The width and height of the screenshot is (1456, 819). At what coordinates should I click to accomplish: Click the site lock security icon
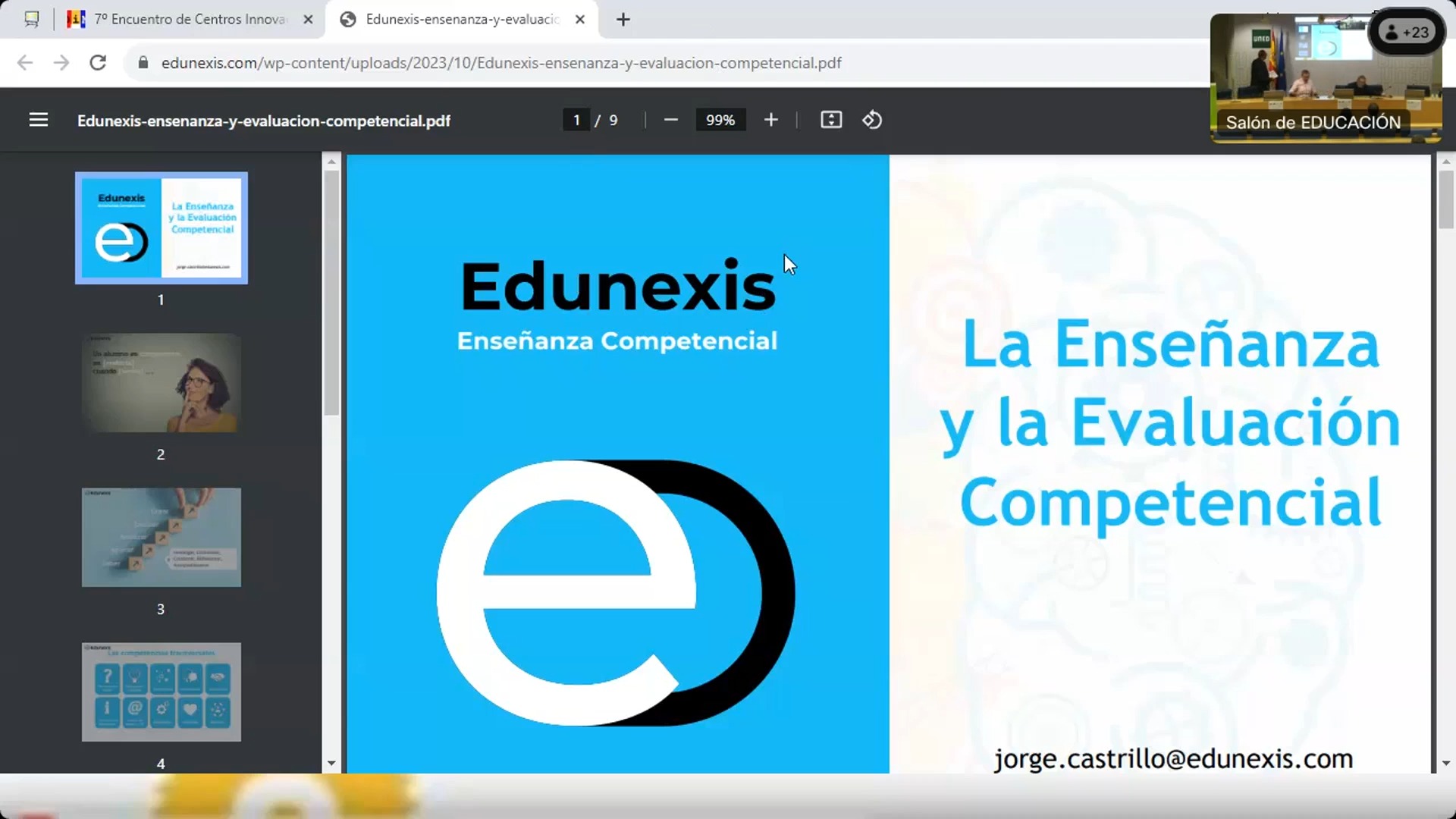pyautogui.click(x=143, y=63)
